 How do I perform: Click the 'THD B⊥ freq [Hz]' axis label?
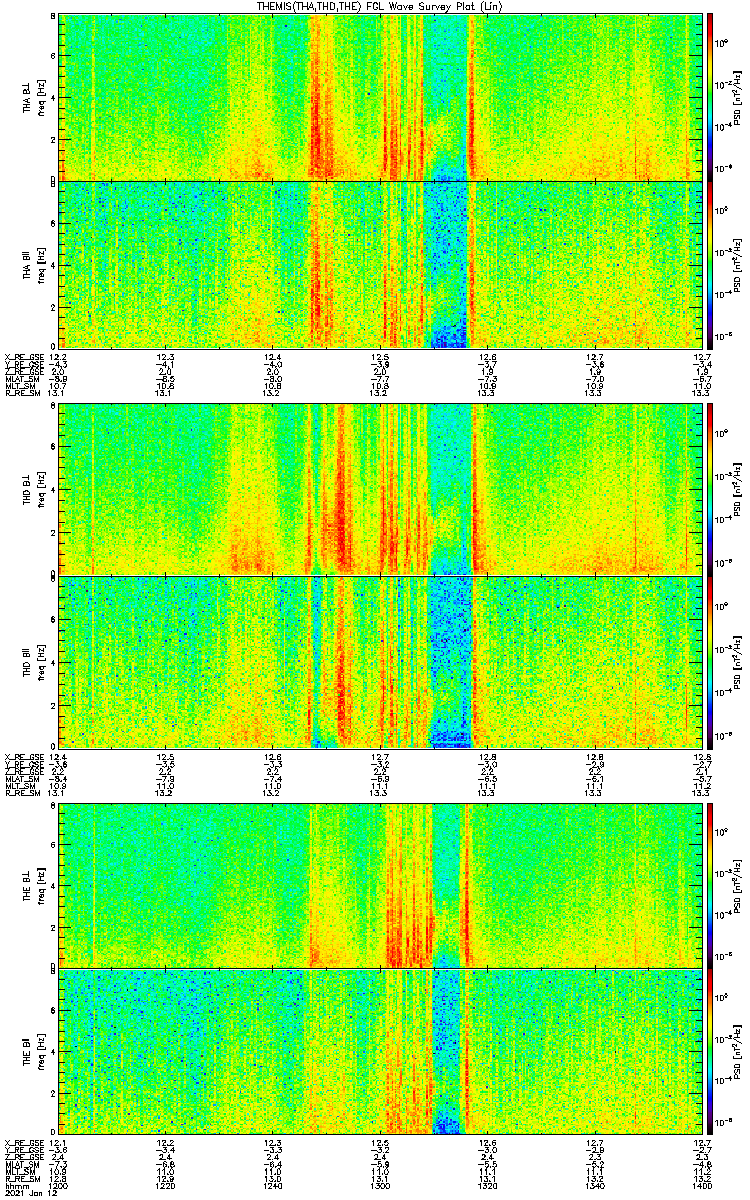click(32, 490)
